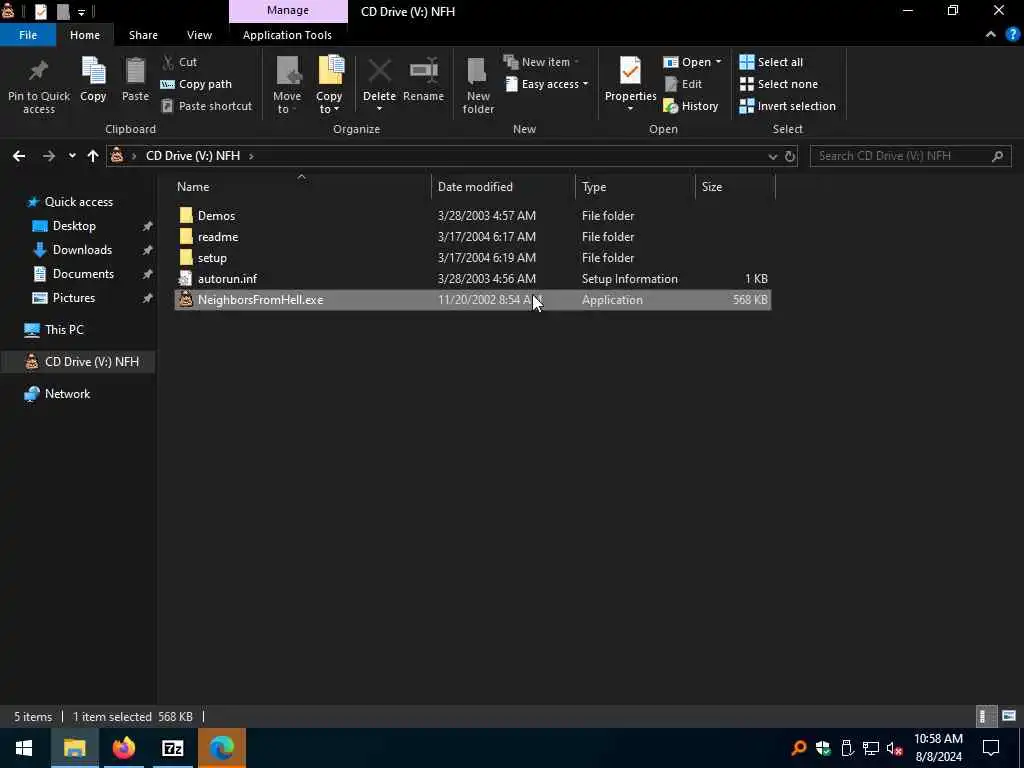Sort by the Size column header
This screenshot has width=1024, height=768.
coord(735,187)
